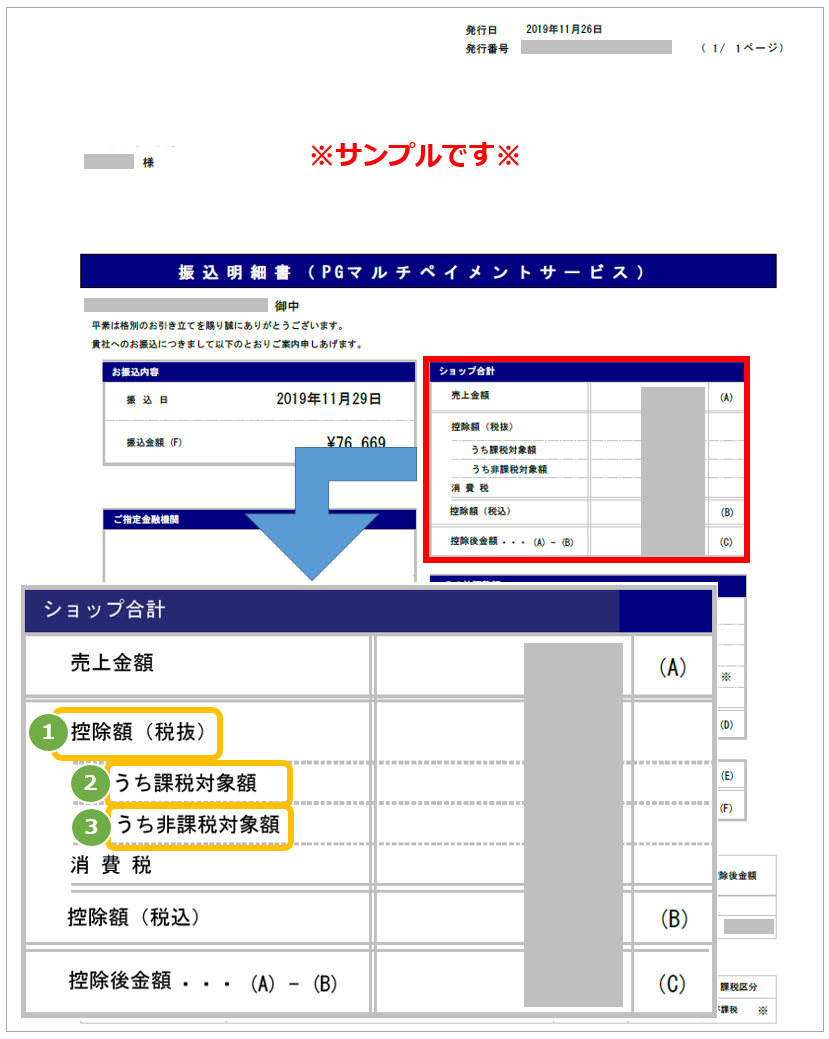Click the 振込金額 (F) label
Image resolution: width=829 pixels, height=1039 pixels.
pos(154,442)
